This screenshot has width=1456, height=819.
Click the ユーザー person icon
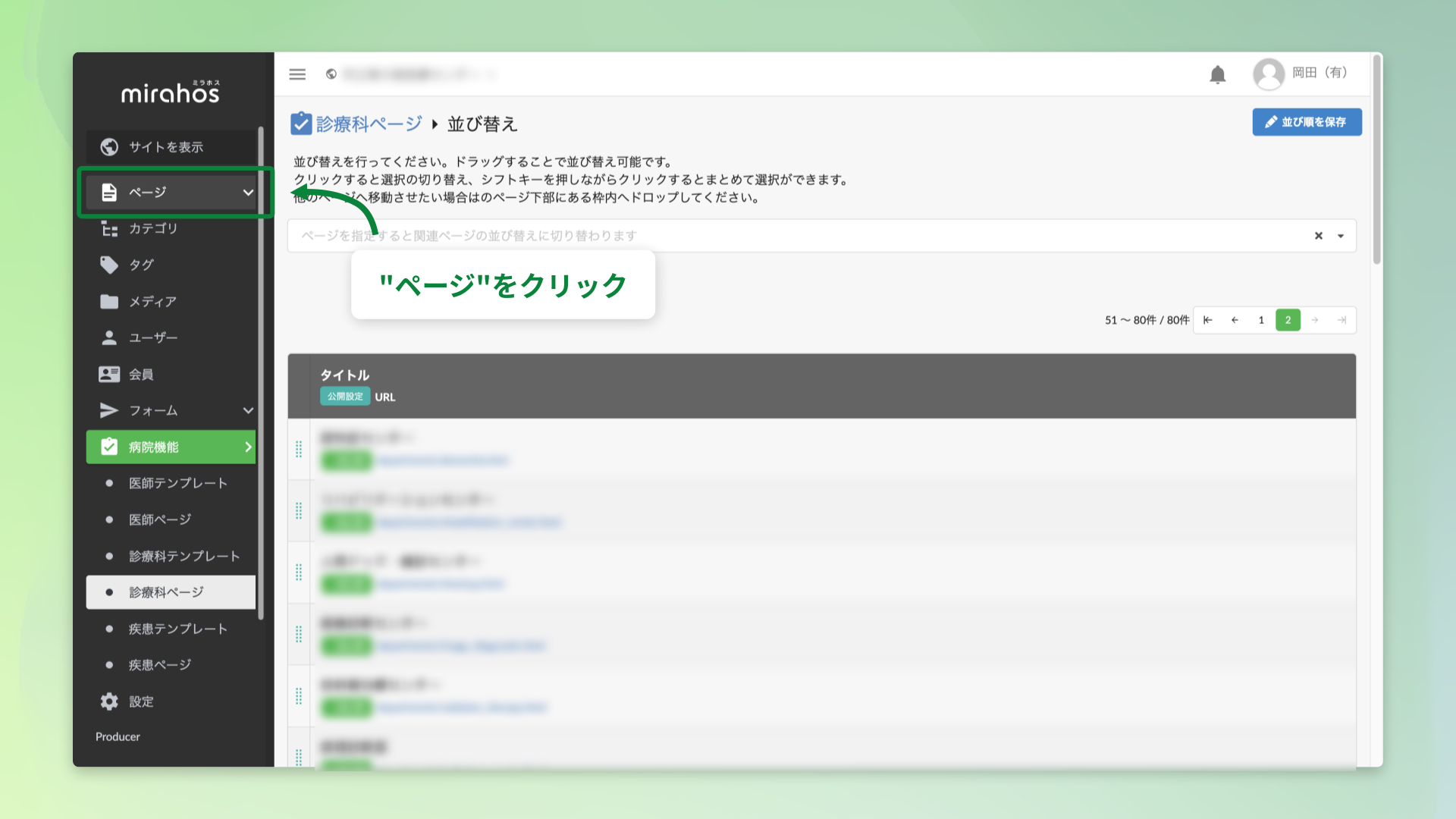(x=109, y=337)
